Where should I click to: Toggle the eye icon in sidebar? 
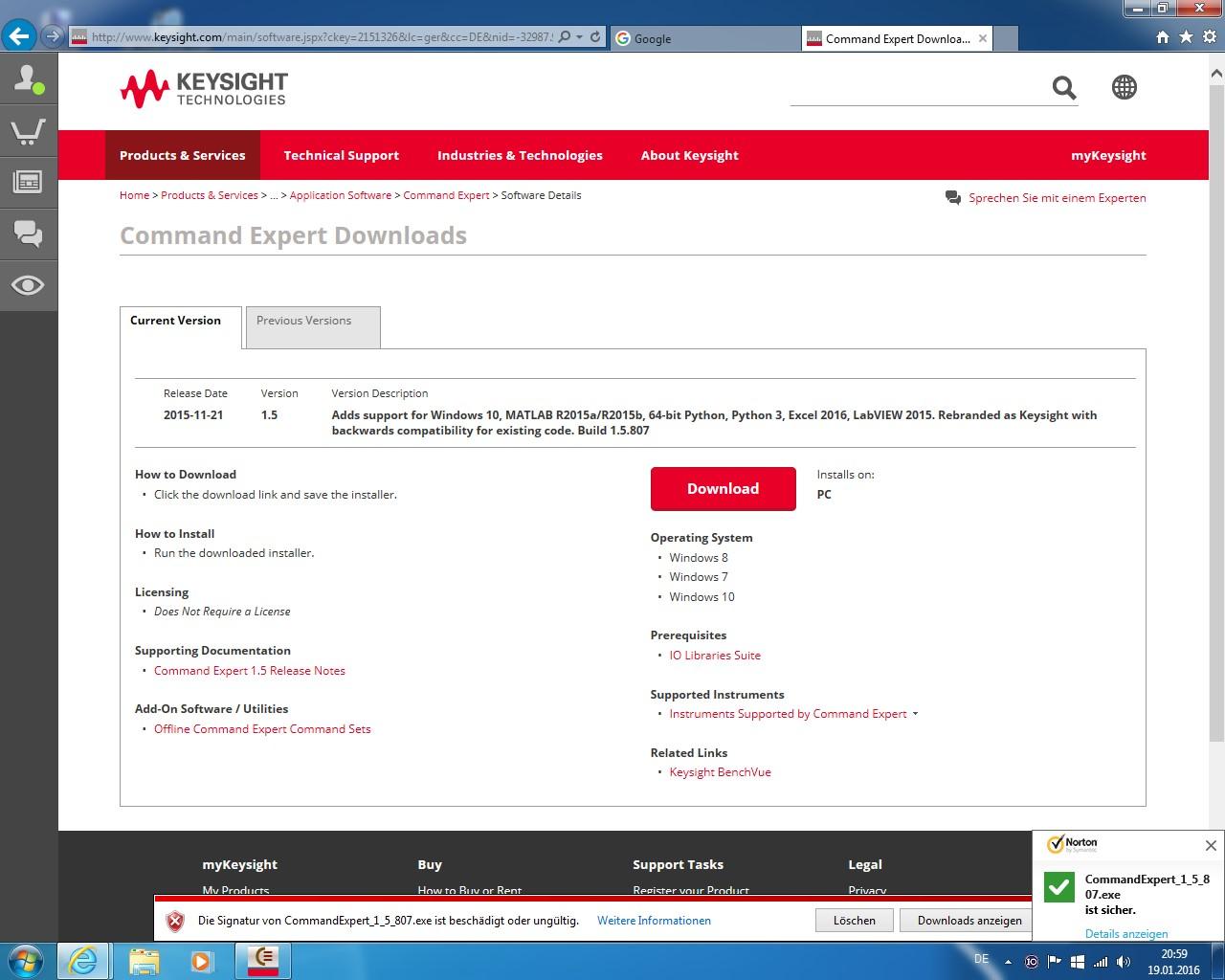click(28, 285)
